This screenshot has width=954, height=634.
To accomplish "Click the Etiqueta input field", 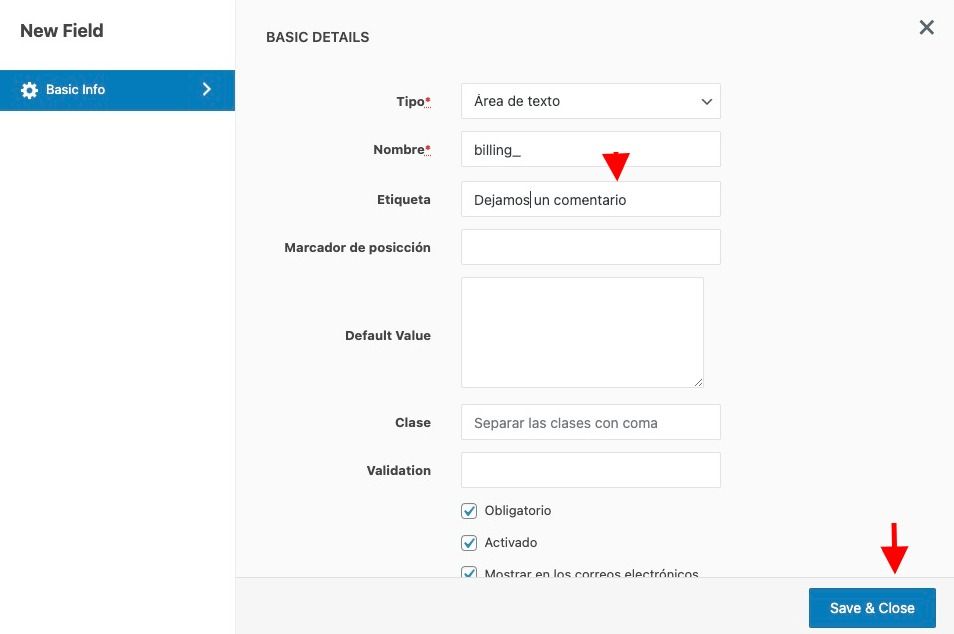I will (x=591, y=199).
